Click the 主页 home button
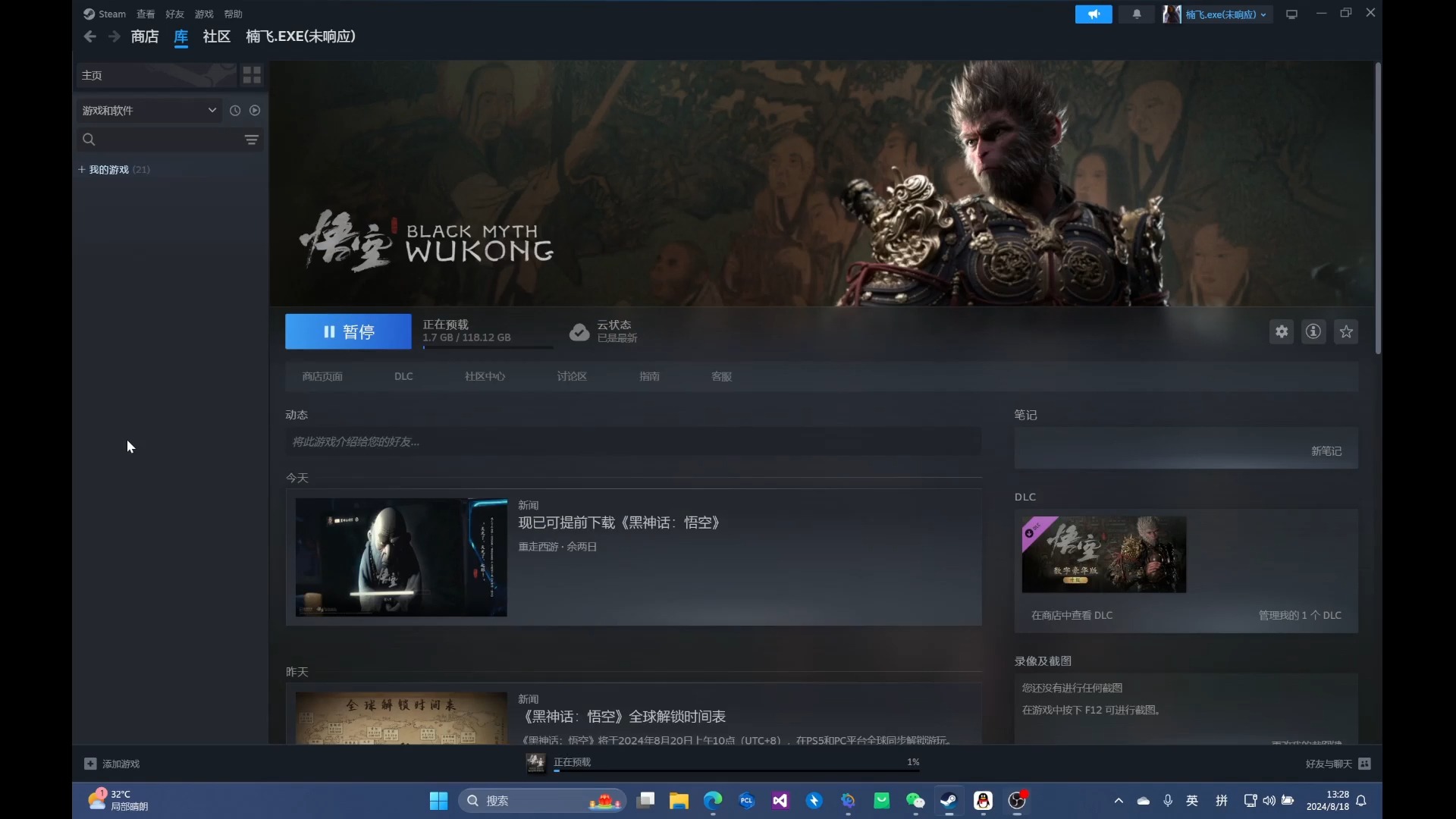The image size is (1456, 819). coord(155,75)
